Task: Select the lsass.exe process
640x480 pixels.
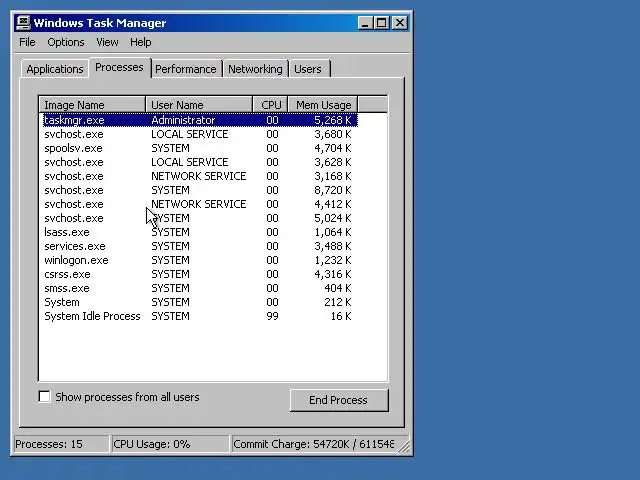Action: tap(200, 232)
